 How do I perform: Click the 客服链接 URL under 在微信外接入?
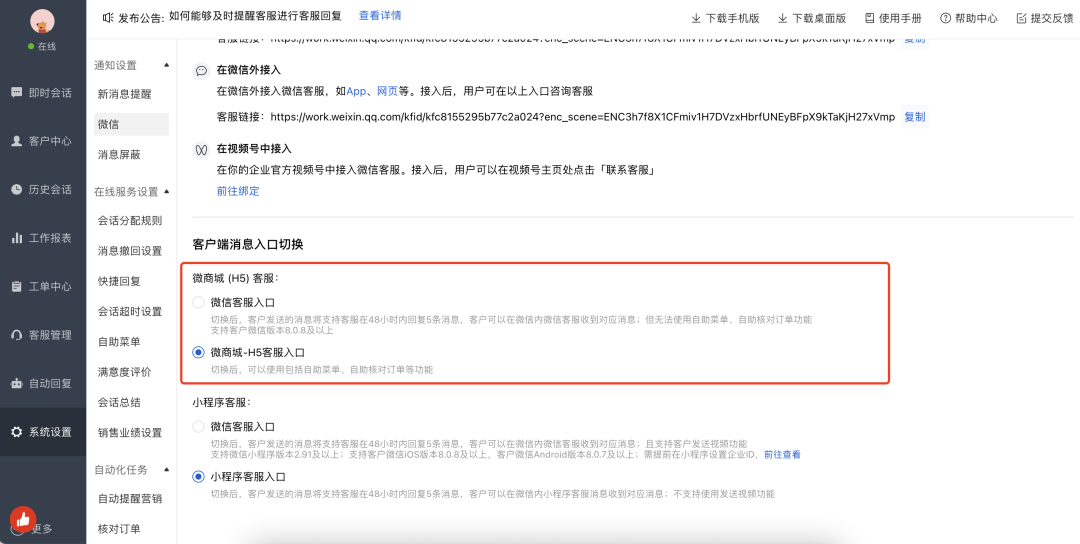[x=583, y=117]
